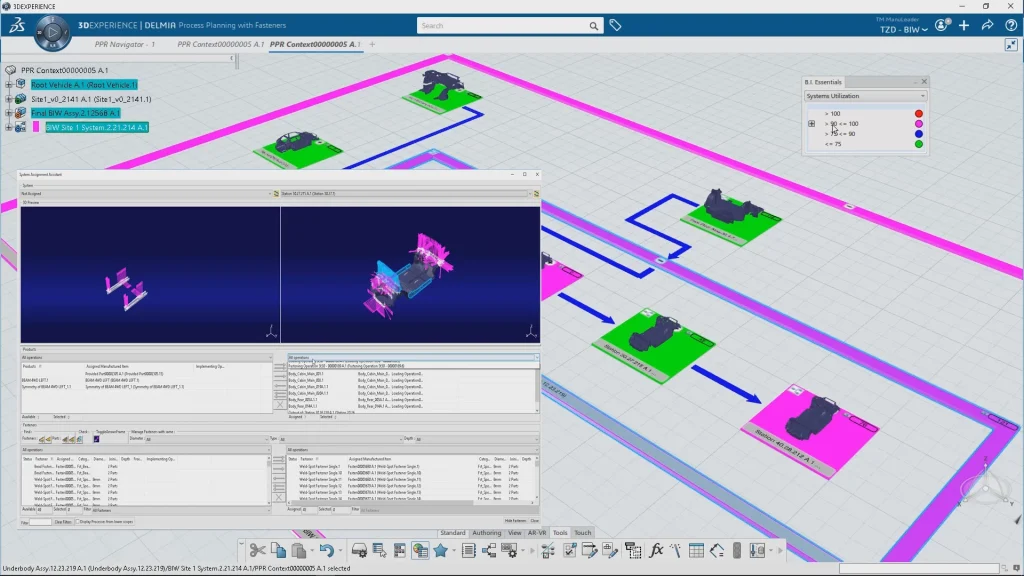Screen dimensions: 1024x576
Task: Click the Share arrow icon
Action: click(x=987, y=25)
